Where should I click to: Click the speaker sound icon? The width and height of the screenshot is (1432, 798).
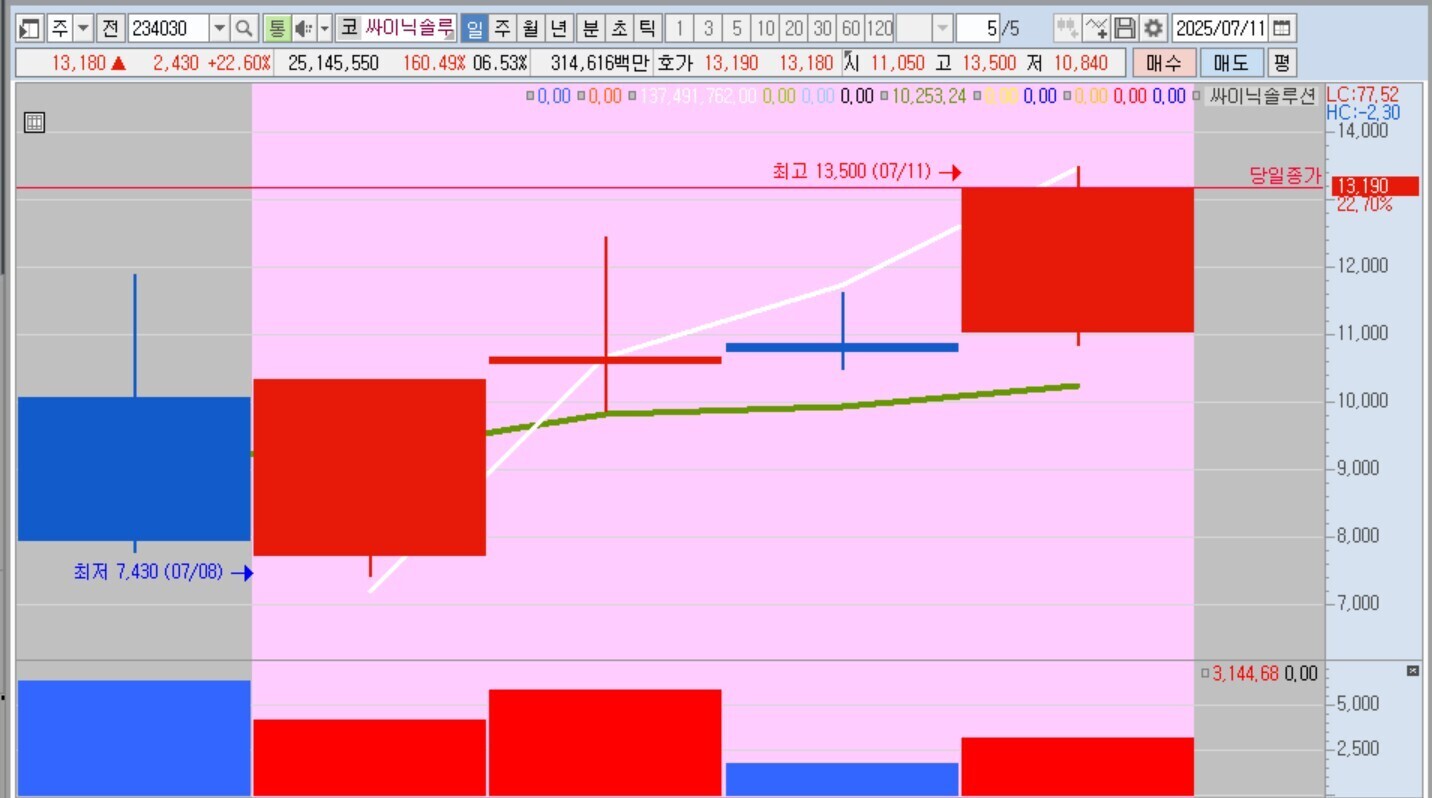304,28
